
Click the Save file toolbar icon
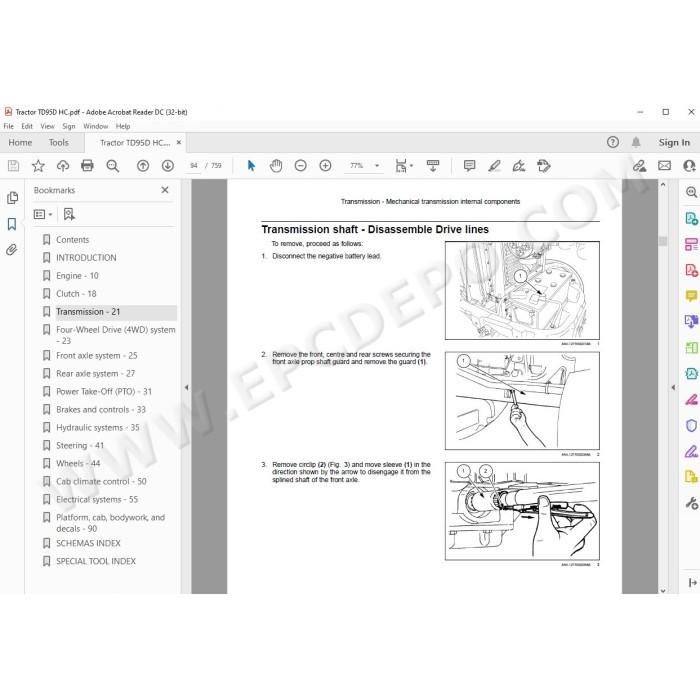[x=13, y=166]
